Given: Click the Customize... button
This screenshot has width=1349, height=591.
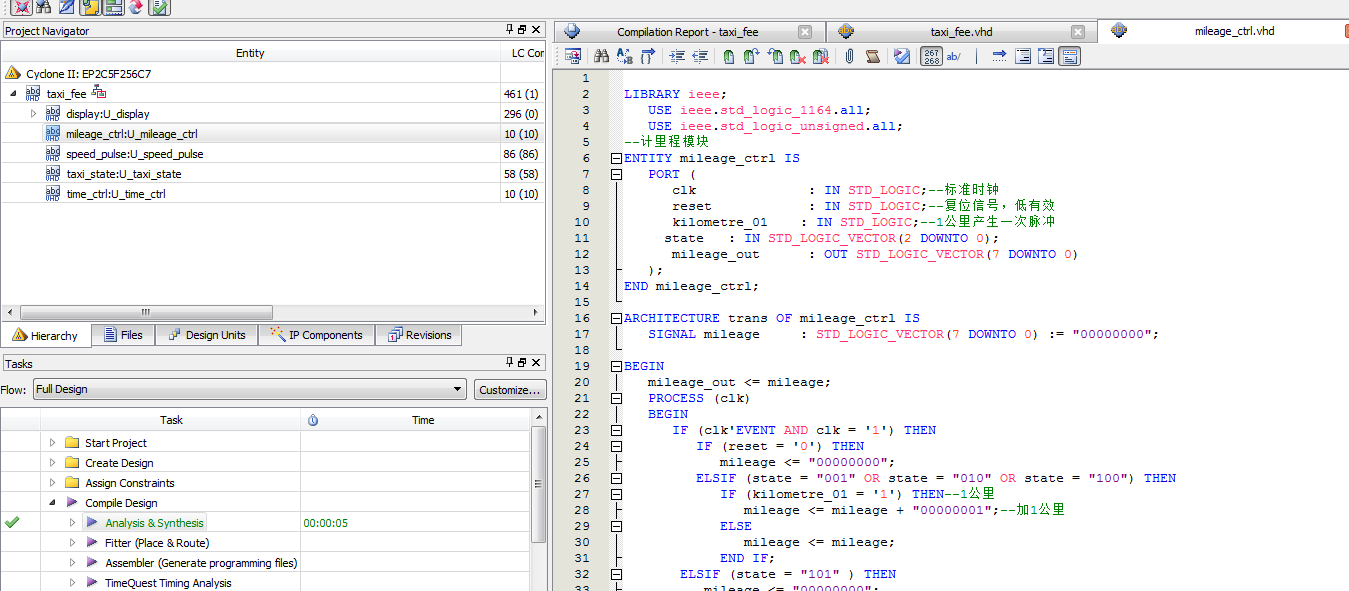Looking at the screenshot, I should (510, 389).
